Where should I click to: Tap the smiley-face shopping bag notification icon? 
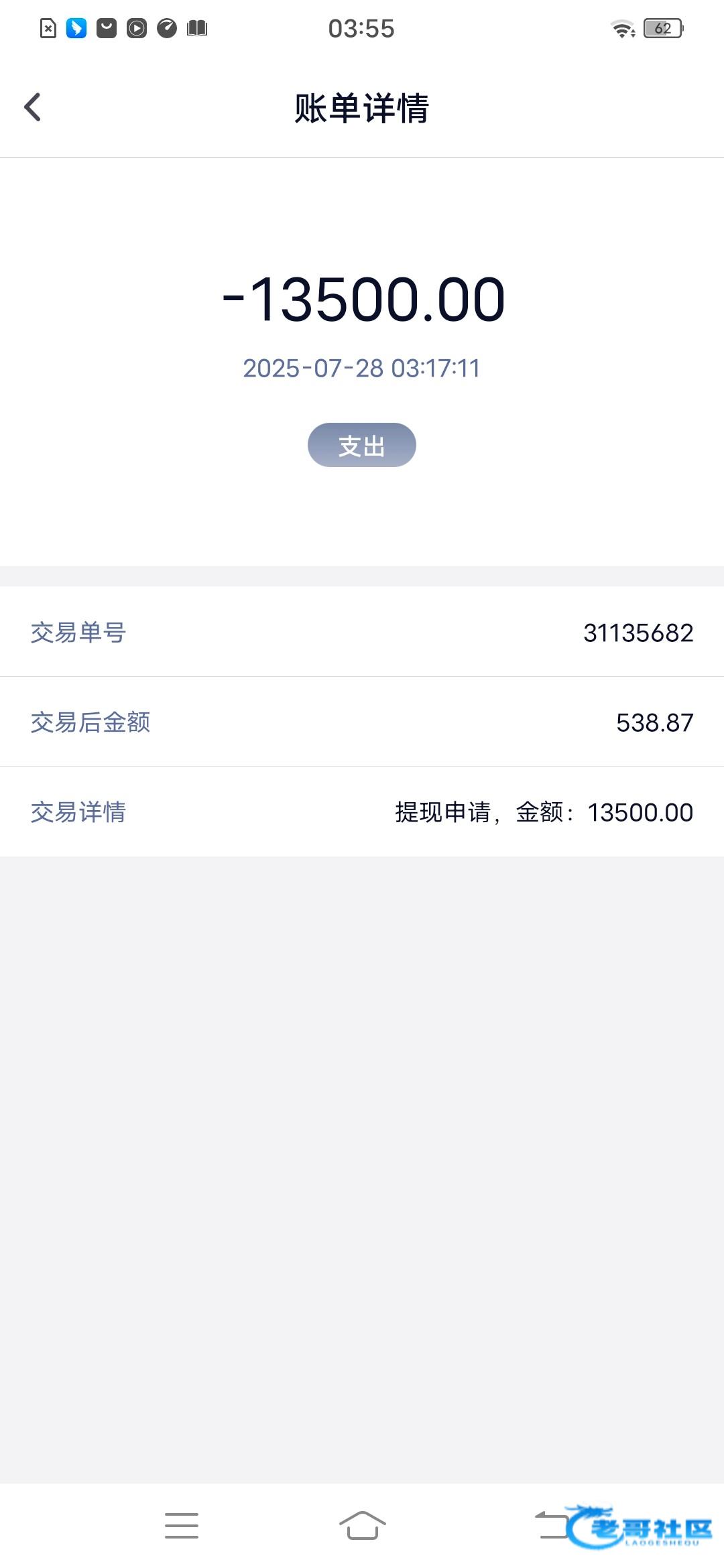(107, 28)
